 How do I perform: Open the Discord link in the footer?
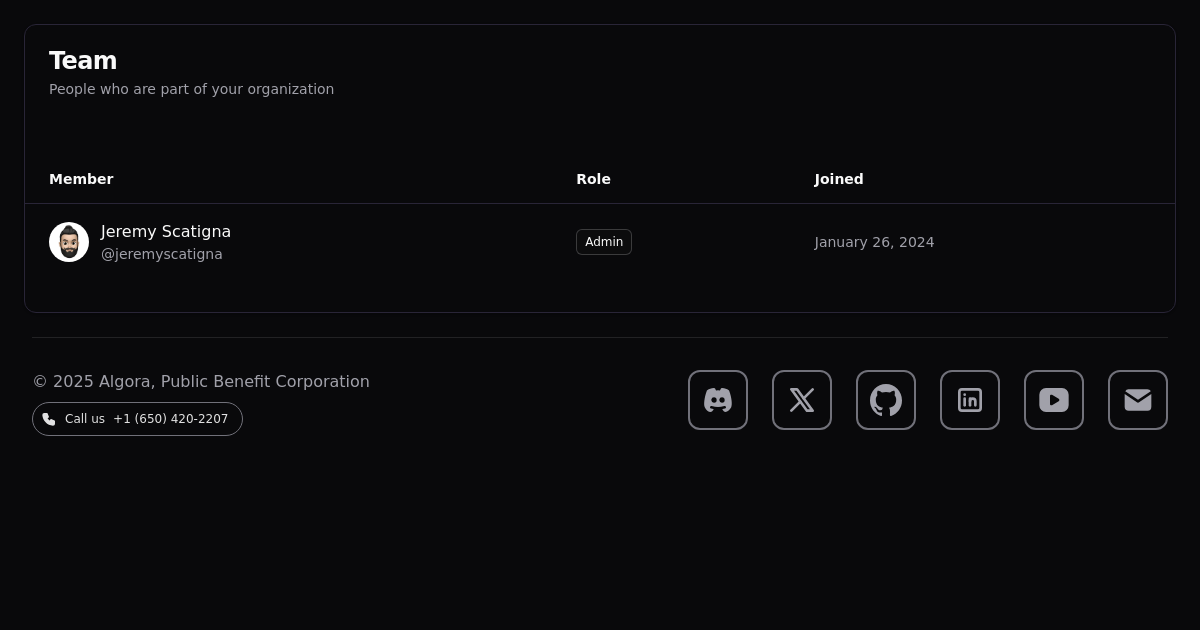(x=718, y=400)
